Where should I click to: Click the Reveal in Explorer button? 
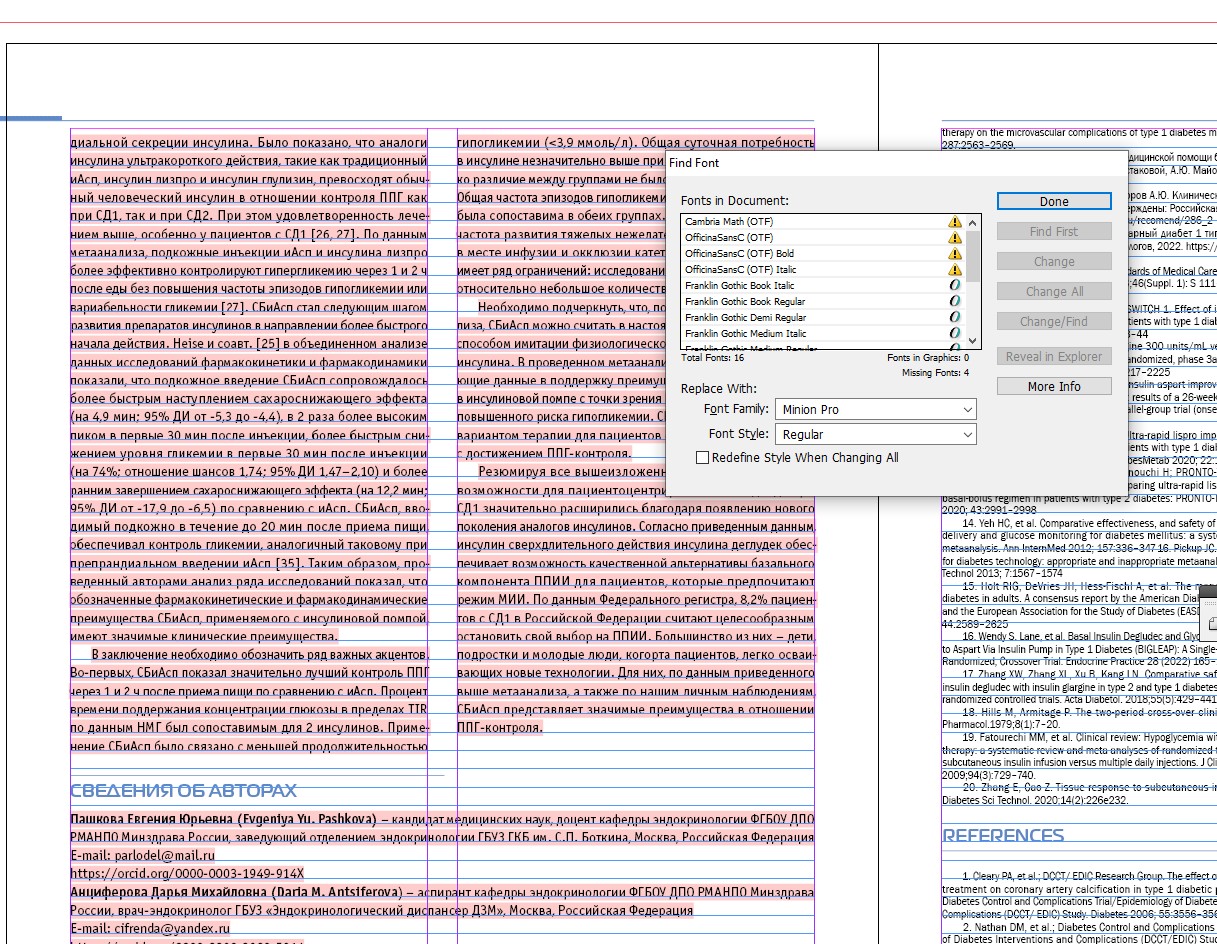[1054, 357]
